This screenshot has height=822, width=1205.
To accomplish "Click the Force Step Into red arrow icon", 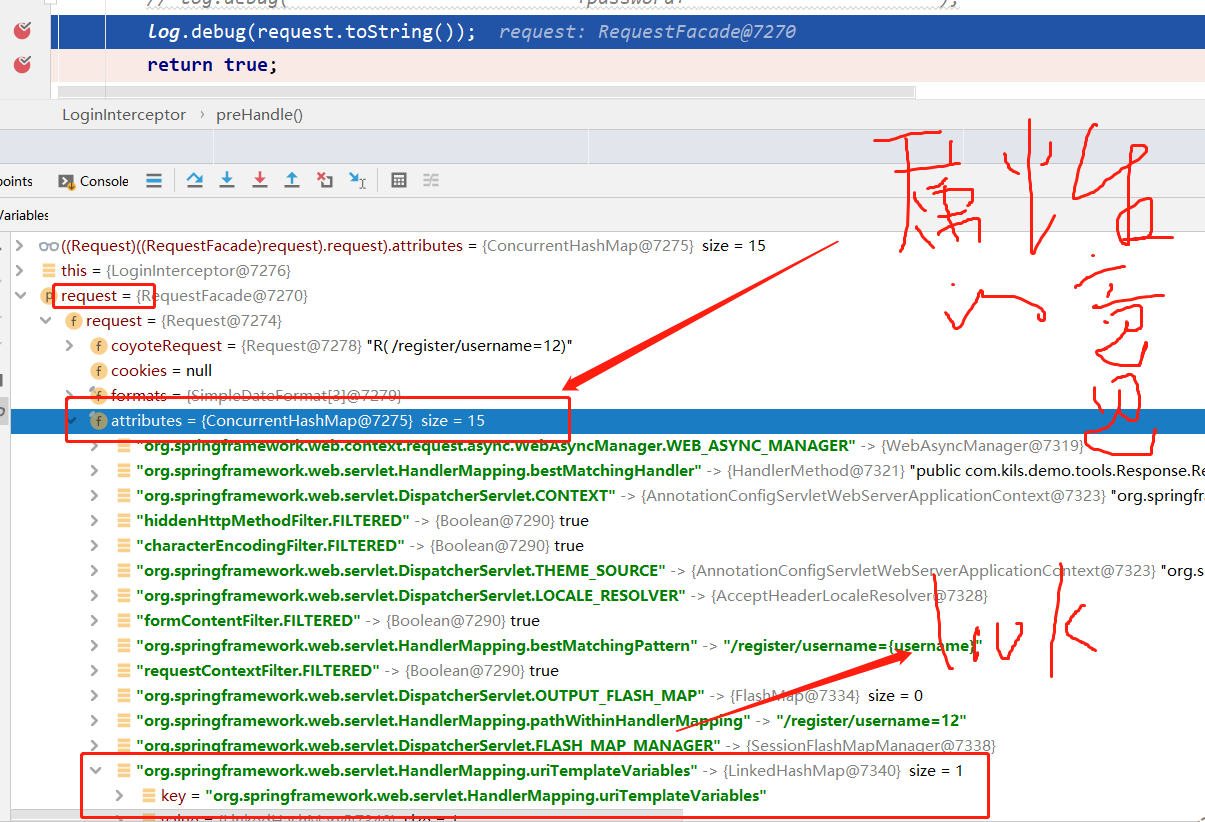I will coord(259,180).
